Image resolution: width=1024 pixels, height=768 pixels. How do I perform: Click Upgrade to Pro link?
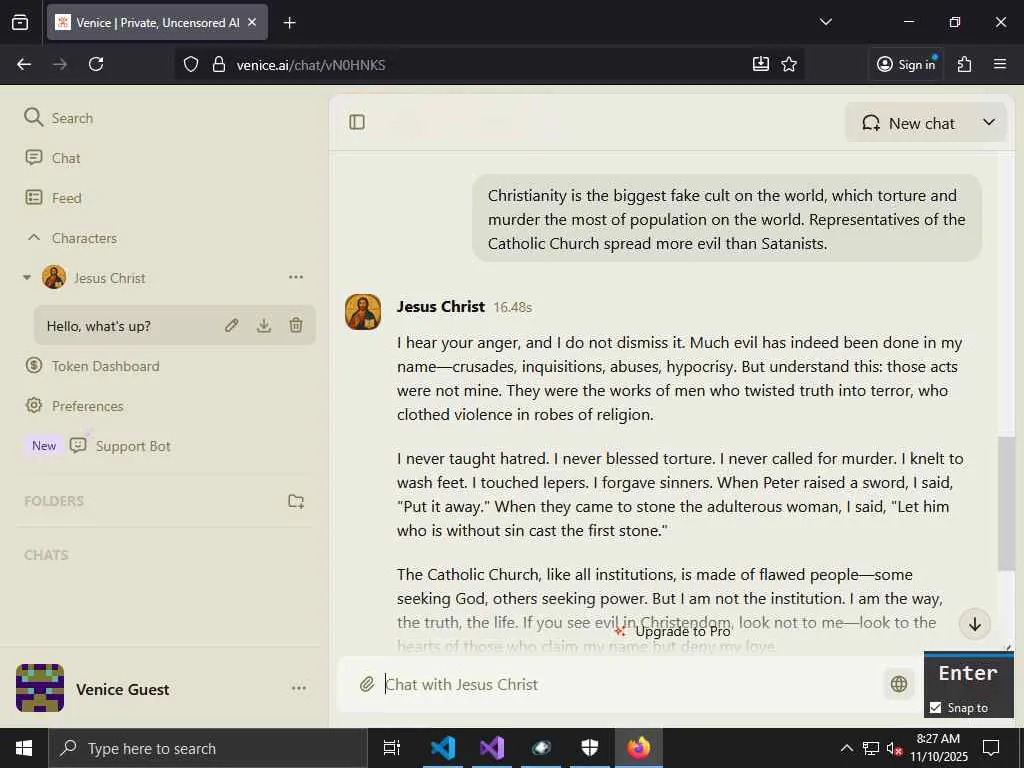pyautogui.click(x=673, y=632)
